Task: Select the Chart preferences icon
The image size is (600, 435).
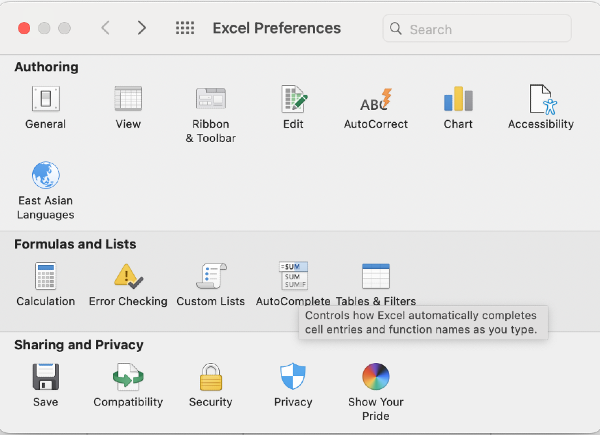Action: [458, 100]
